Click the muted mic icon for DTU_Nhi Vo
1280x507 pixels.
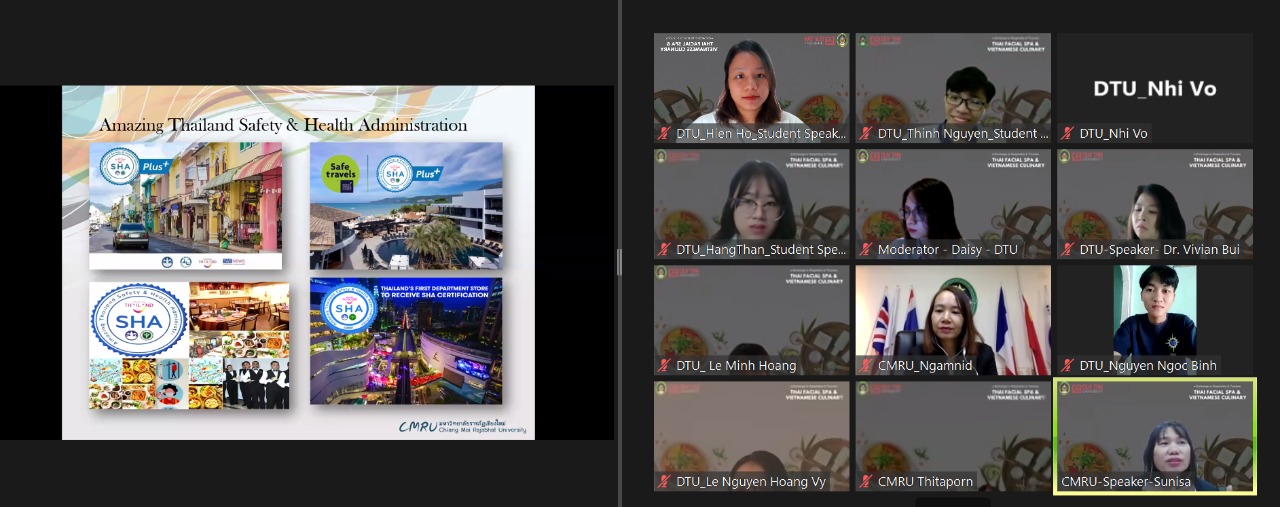click(x=1067, y=134)
